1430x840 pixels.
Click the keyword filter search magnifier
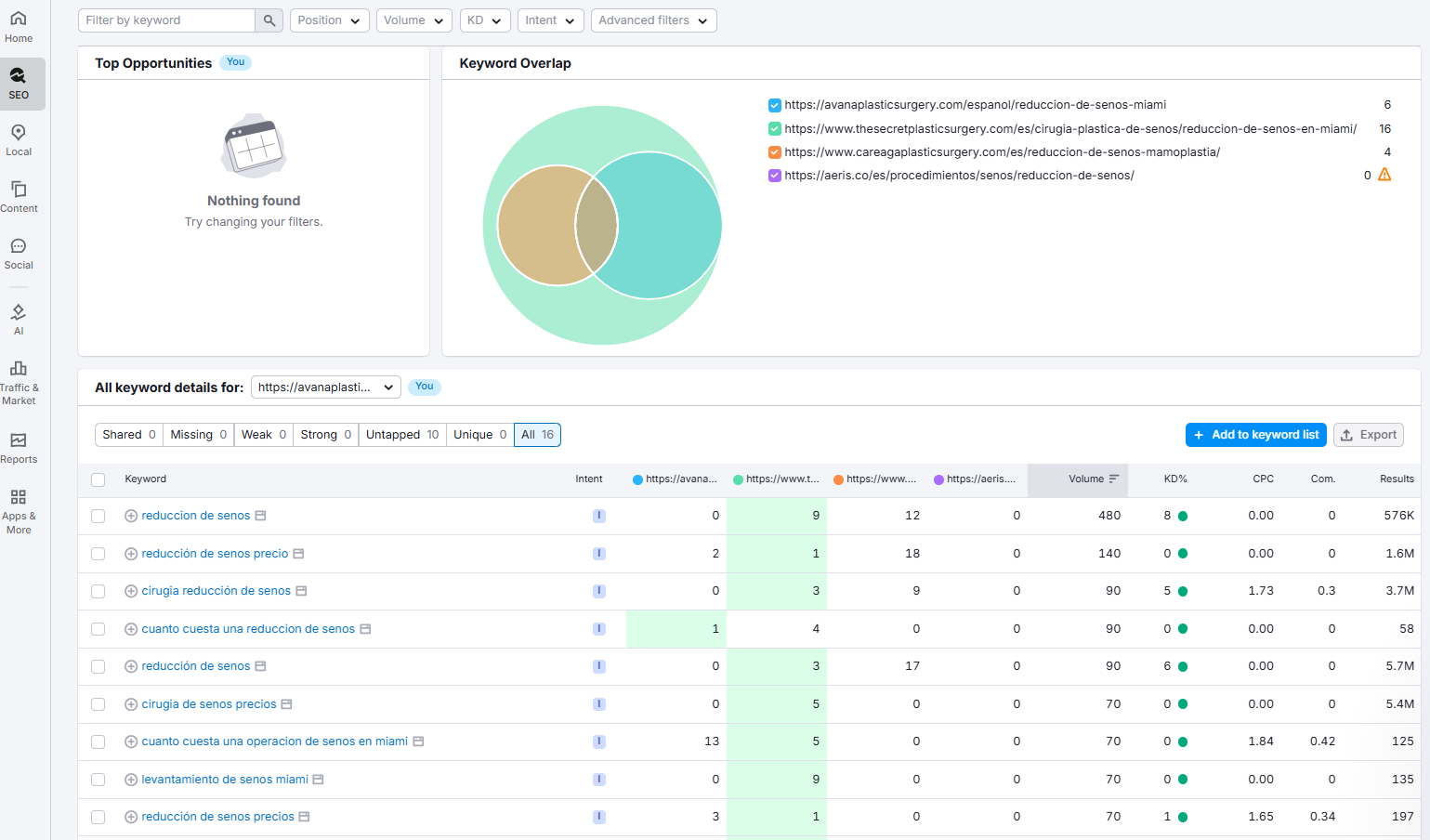pos(269,20)
